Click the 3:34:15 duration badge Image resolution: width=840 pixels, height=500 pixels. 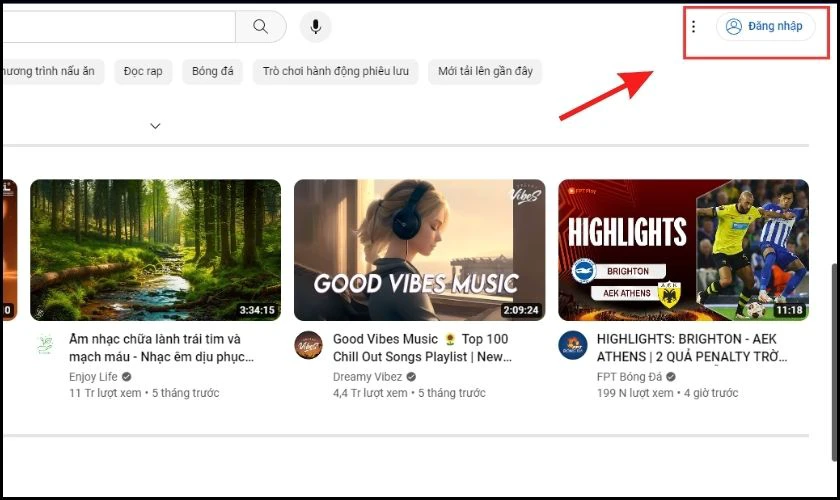pyautogui.click(x=257, y=310)
